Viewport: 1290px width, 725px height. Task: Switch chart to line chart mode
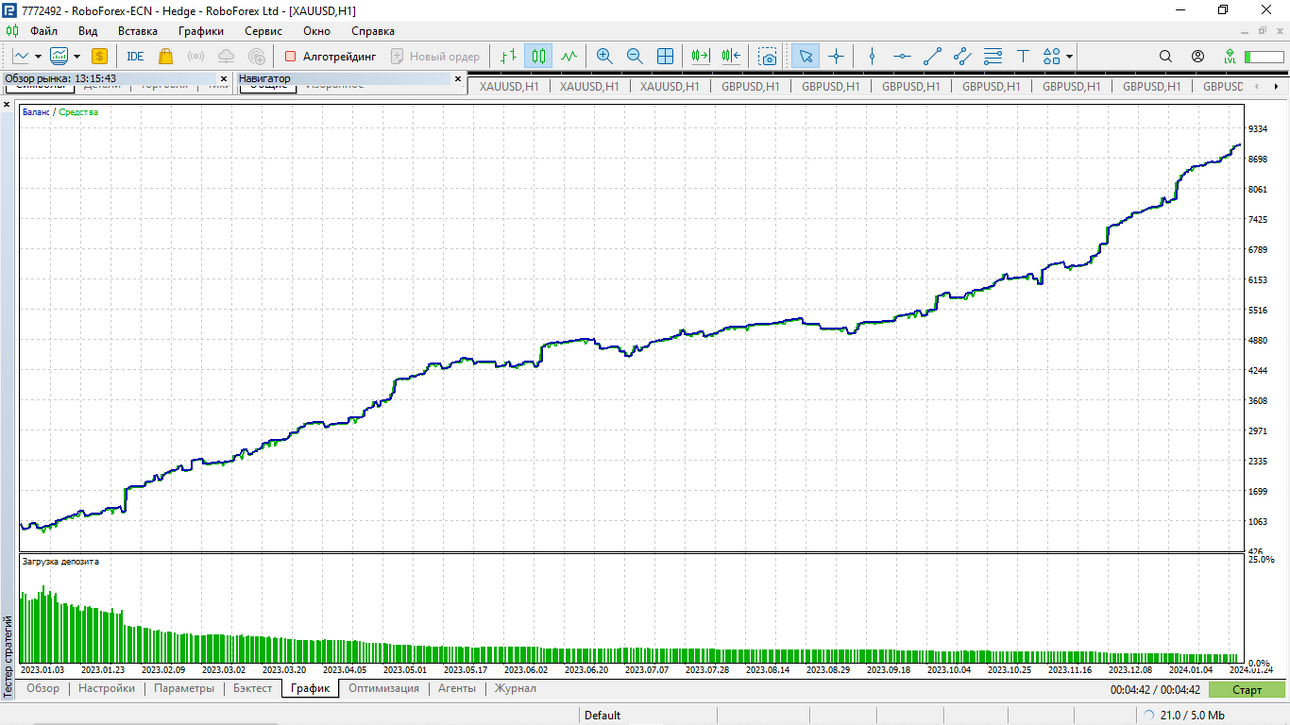(569, 56)
